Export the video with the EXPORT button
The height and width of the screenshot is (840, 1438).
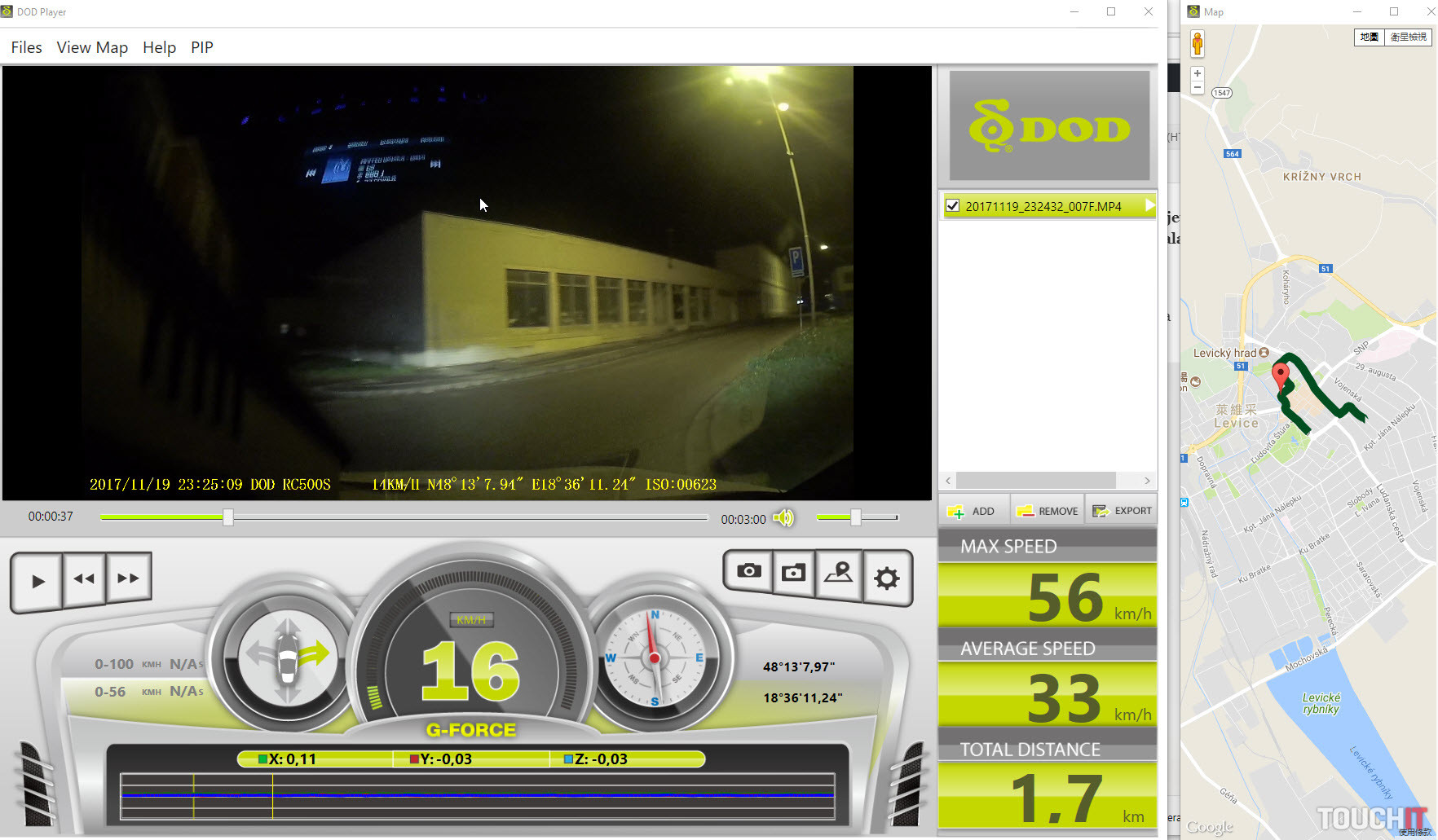coord(1122,511)
